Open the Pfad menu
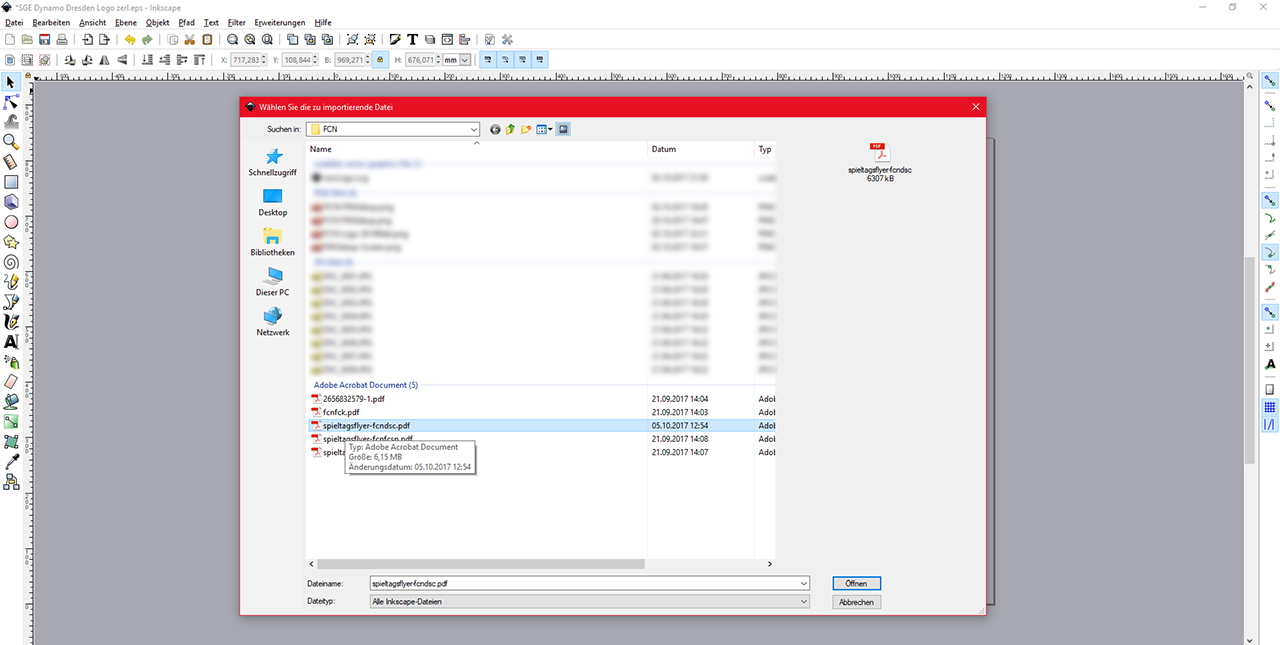 pyautogui.click(x=186, y=22)
